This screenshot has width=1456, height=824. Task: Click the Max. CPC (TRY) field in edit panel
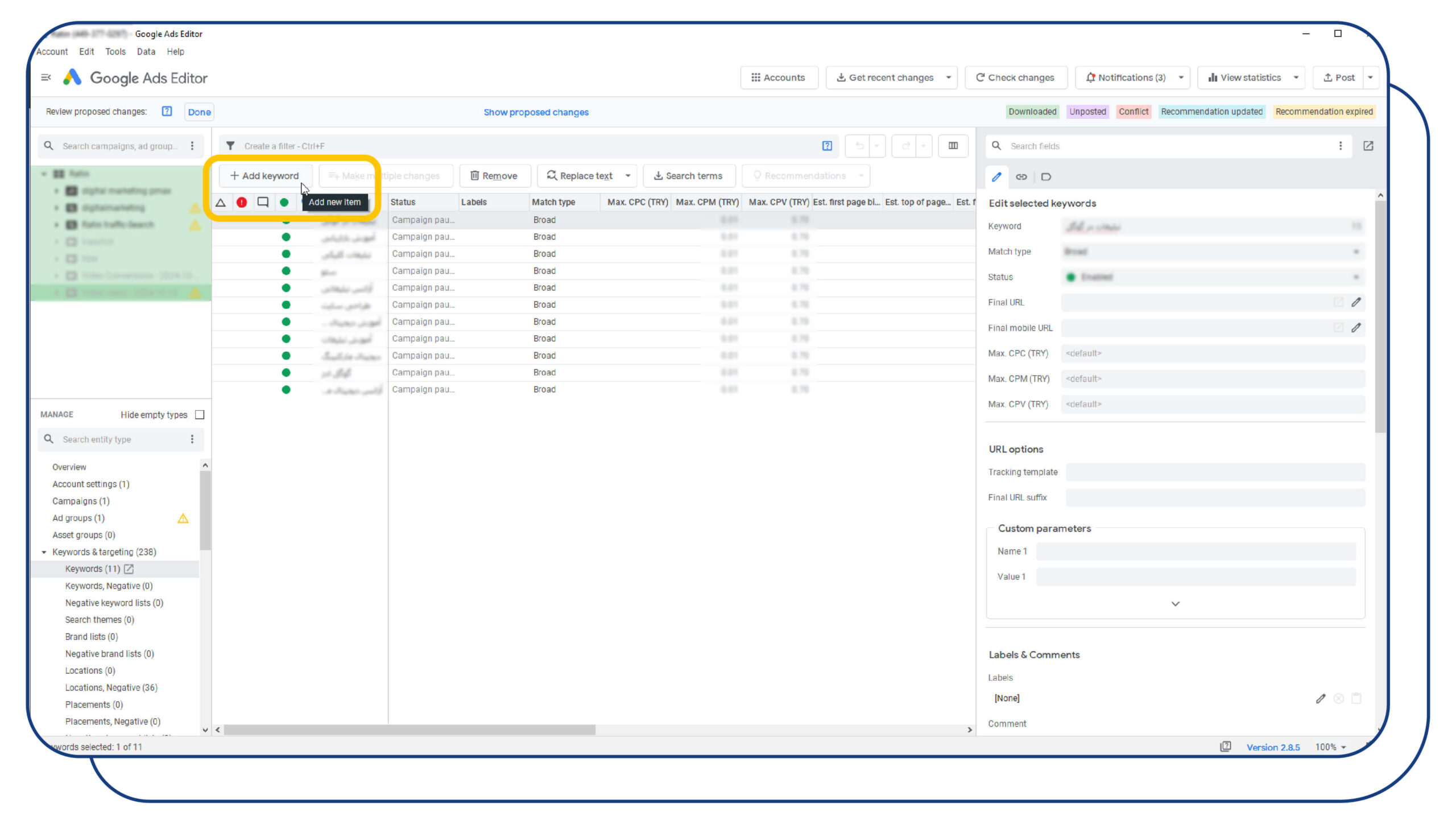pyautogui.click(x=1213, y=353)
